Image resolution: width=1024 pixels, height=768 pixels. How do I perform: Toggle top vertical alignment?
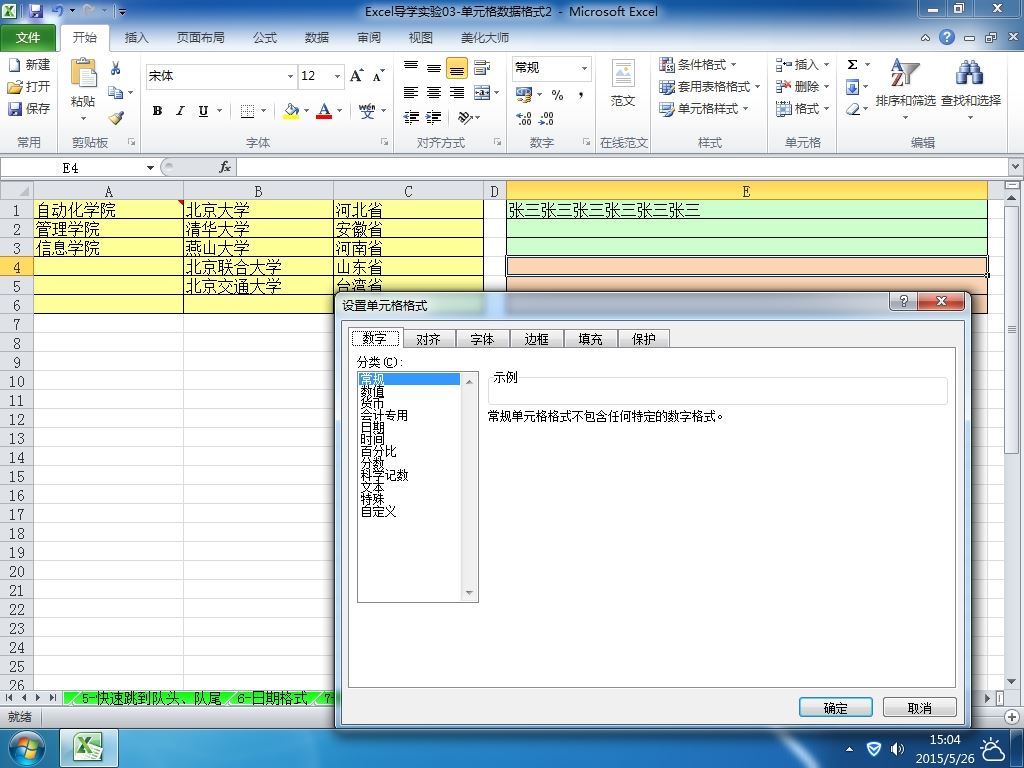tap(411, 67)
